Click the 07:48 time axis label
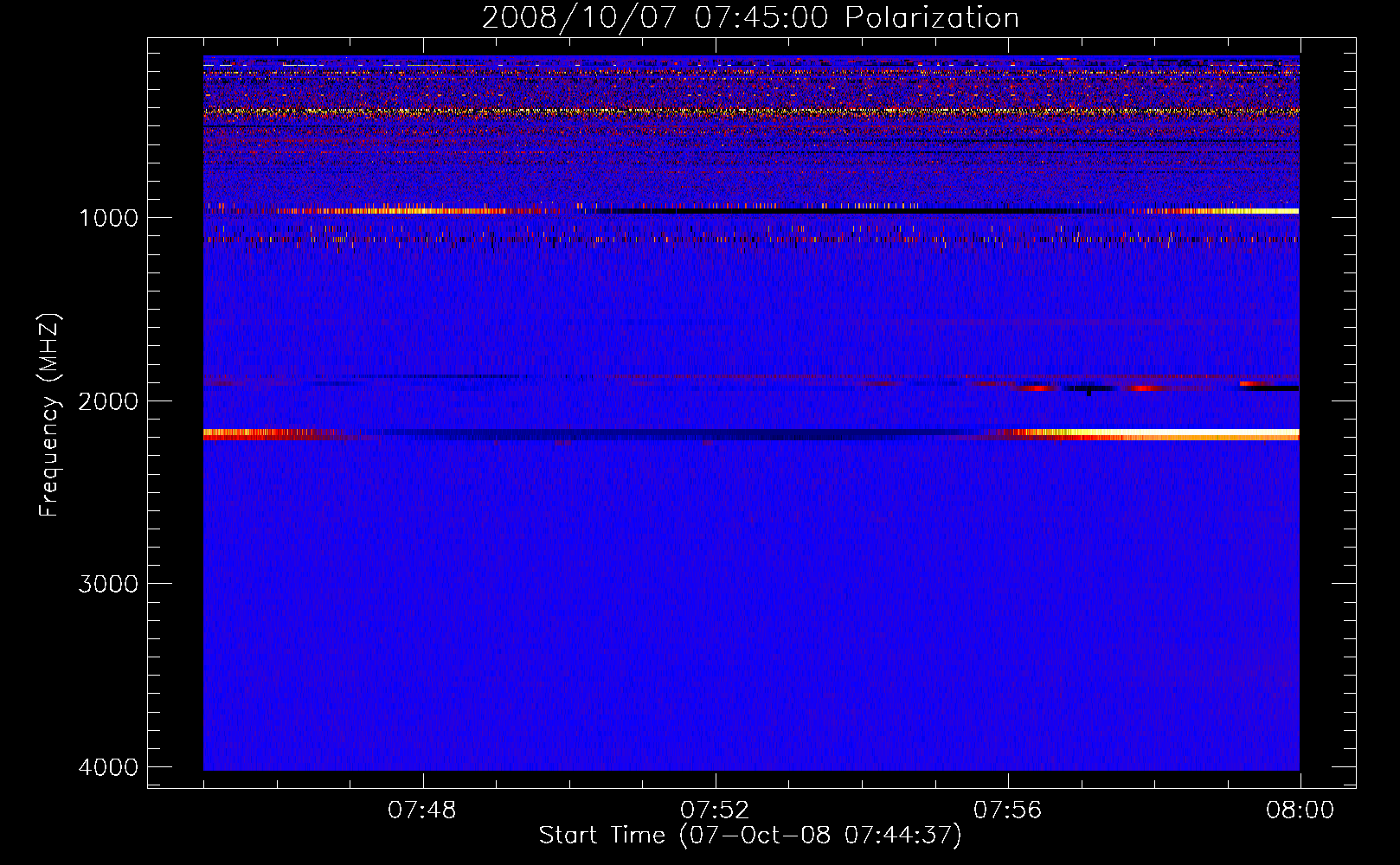The width and height of the screenshot is (1400, 865). point(422,811)
